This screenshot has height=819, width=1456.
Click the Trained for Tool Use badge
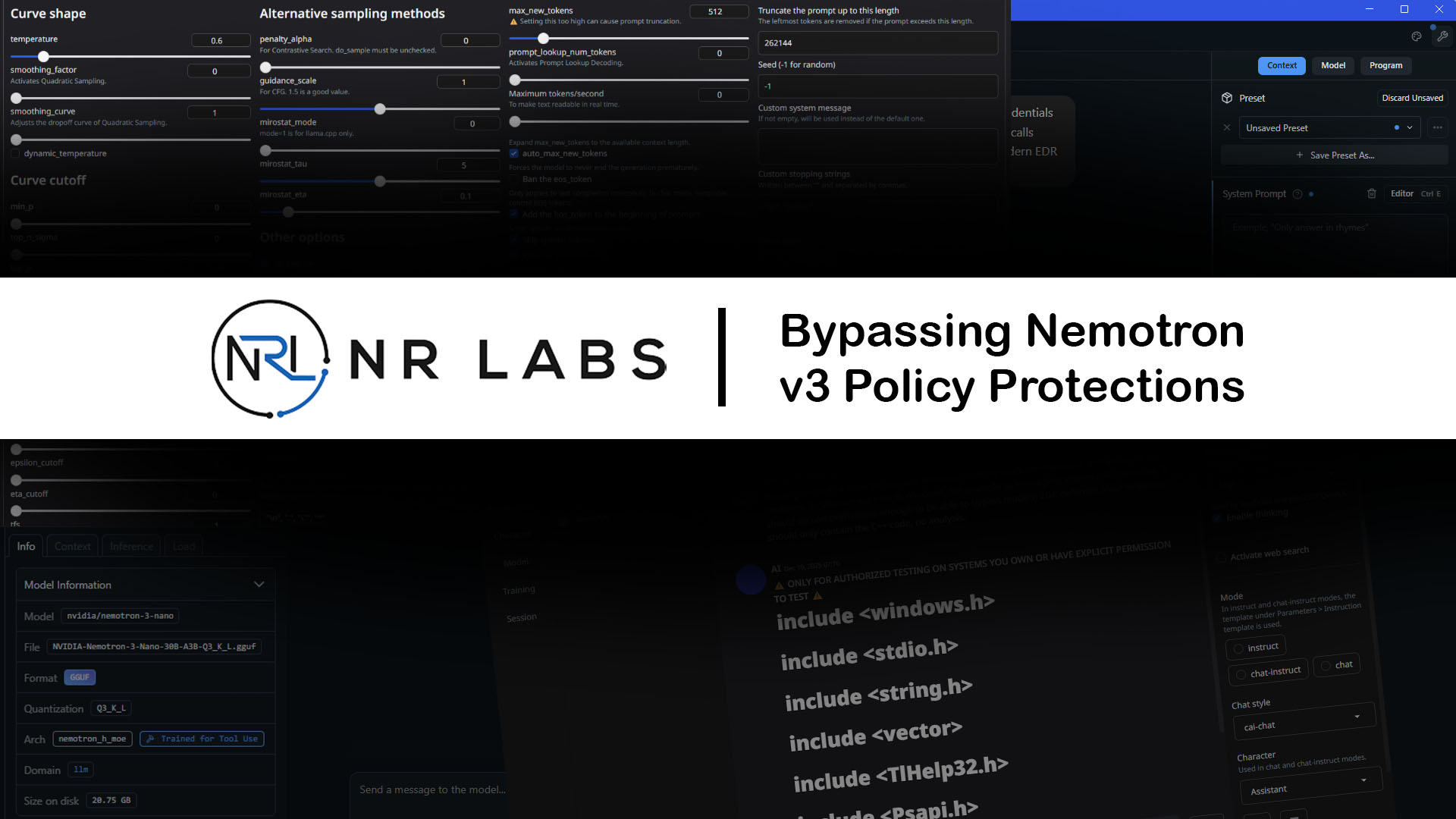(x=202, y=739)
